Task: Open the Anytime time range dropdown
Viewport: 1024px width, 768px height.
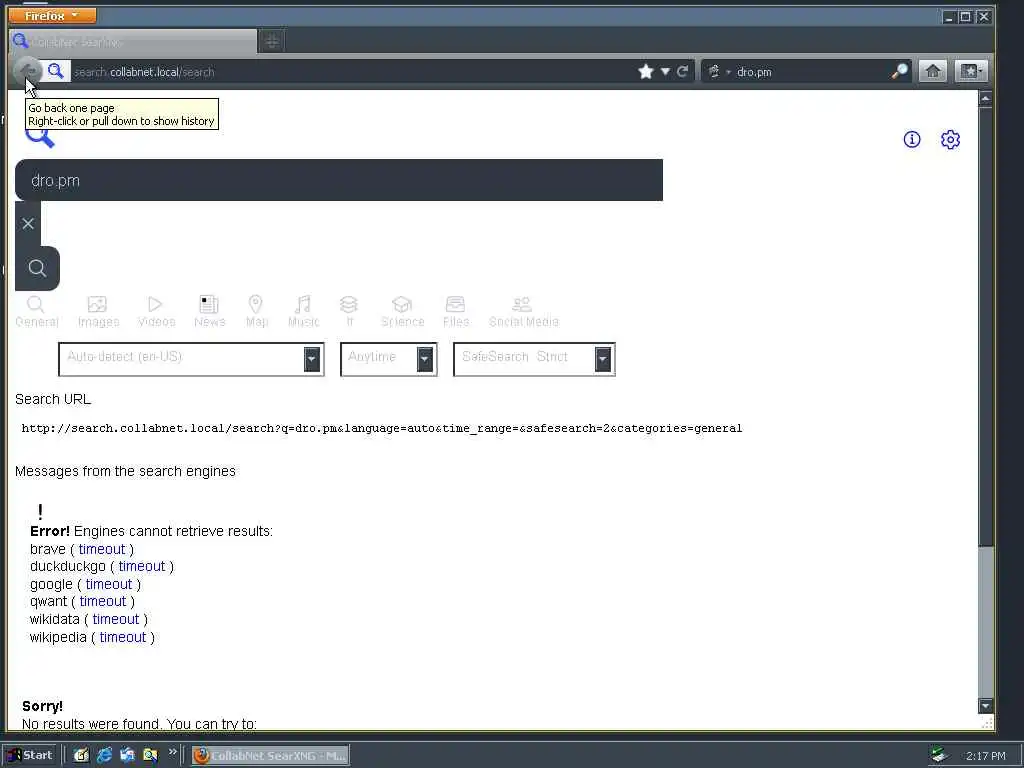Action: pyautogui.click(x=389, y=359)
